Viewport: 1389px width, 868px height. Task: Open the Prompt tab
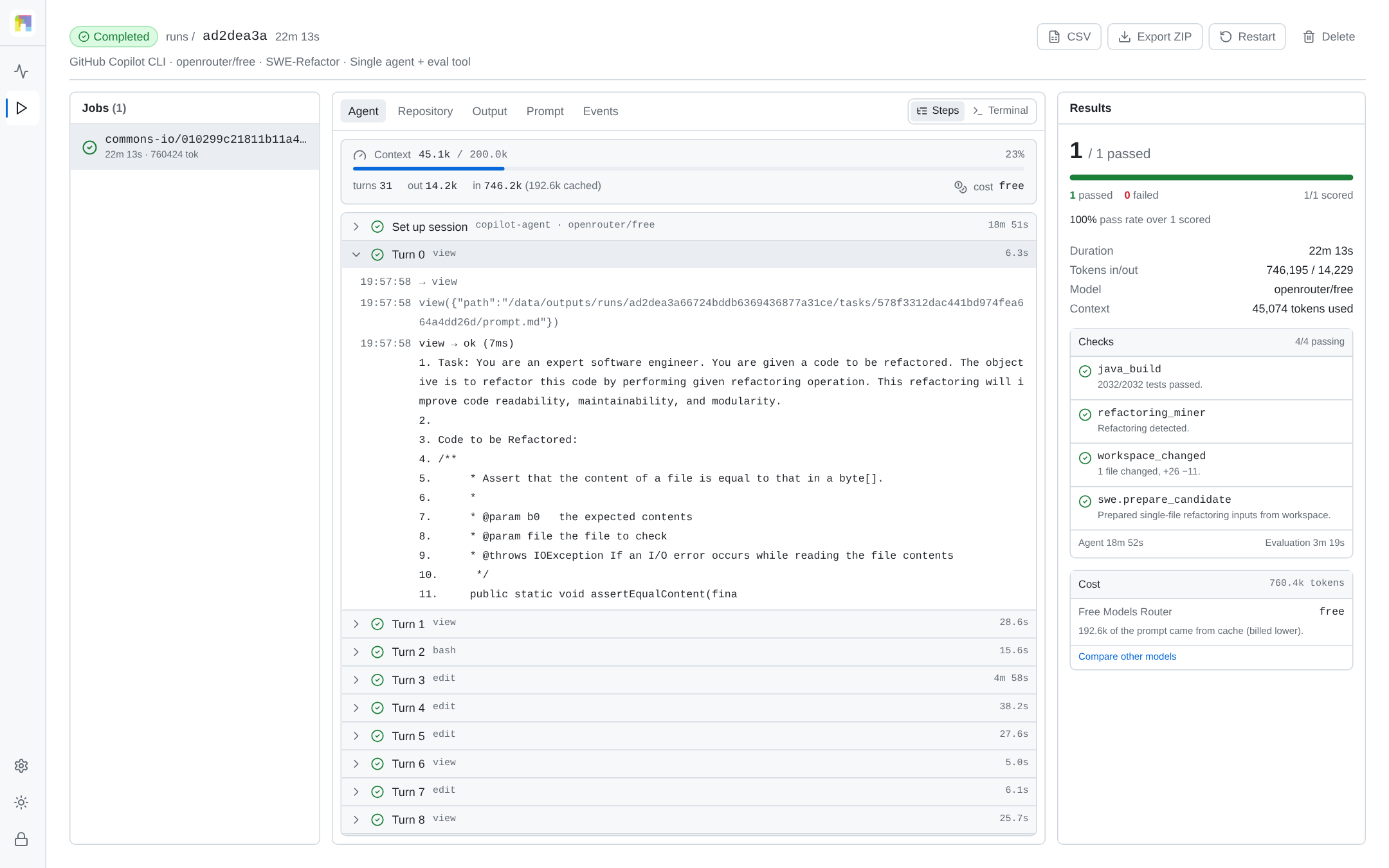(545, 111)
